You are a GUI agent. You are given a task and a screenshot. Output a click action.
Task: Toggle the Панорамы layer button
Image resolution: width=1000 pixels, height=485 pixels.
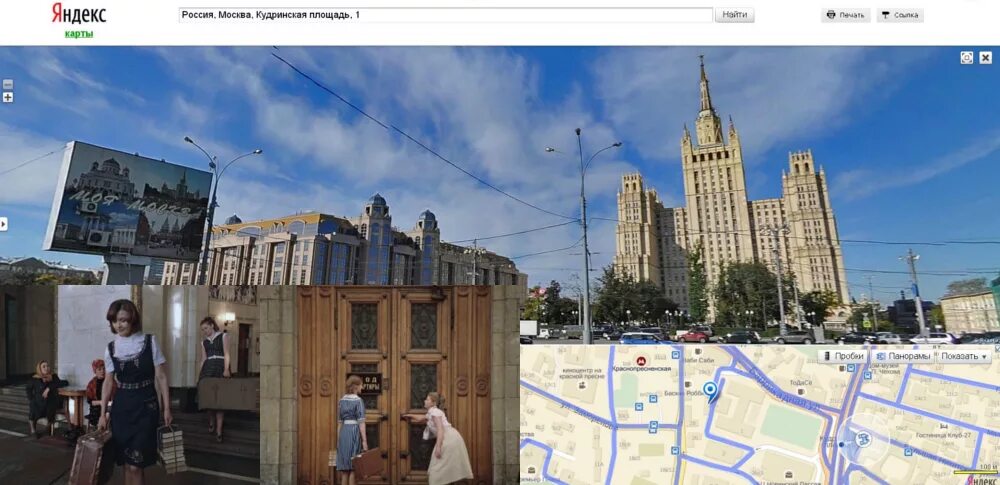point(902,356)
